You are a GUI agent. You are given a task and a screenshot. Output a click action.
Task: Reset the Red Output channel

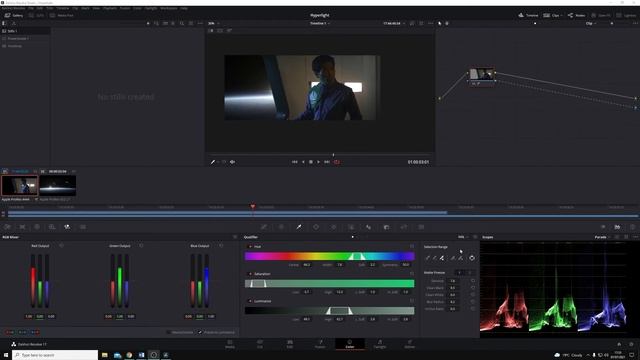(62, 246)
